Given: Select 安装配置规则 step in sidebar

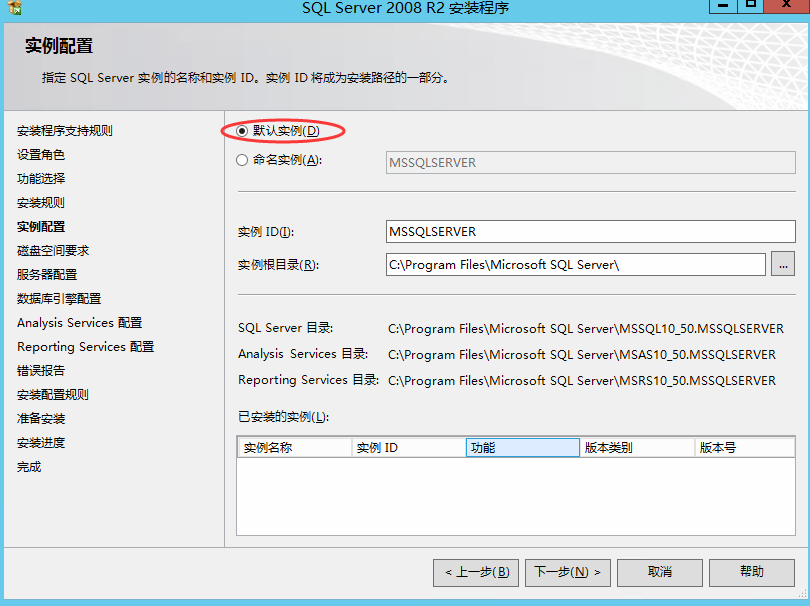Looking at the screenshot, I should pyautogui.click(x=53, y=395).
